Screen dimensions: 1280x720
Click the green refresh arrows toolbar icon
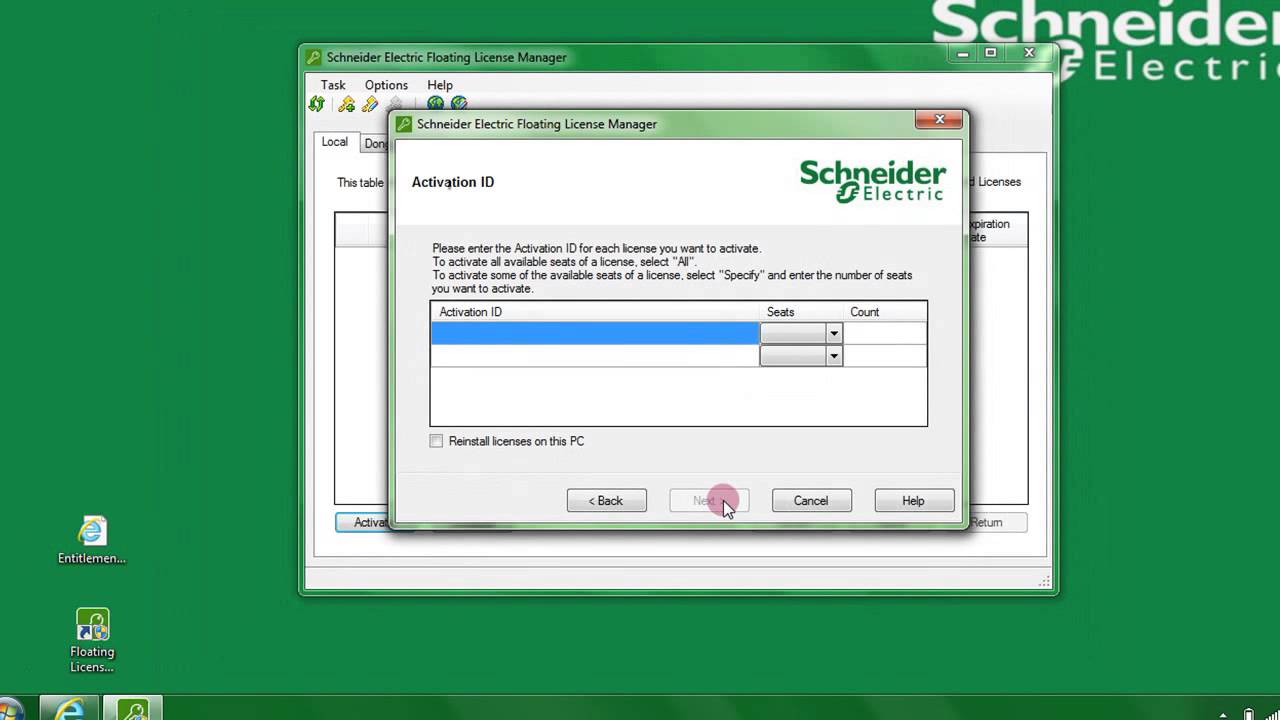point(317,104)
